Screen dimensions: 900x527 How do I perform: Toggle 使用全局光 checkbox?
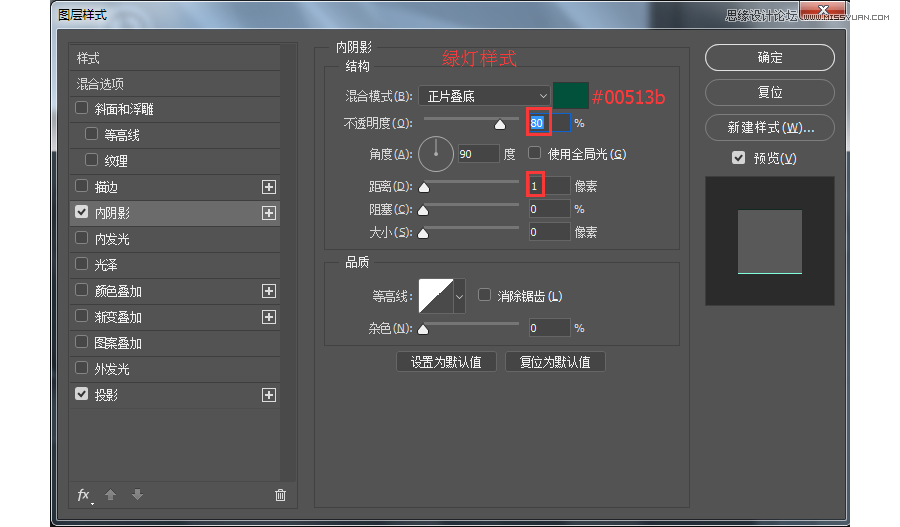pyautogui.click(x=534, y=153)
